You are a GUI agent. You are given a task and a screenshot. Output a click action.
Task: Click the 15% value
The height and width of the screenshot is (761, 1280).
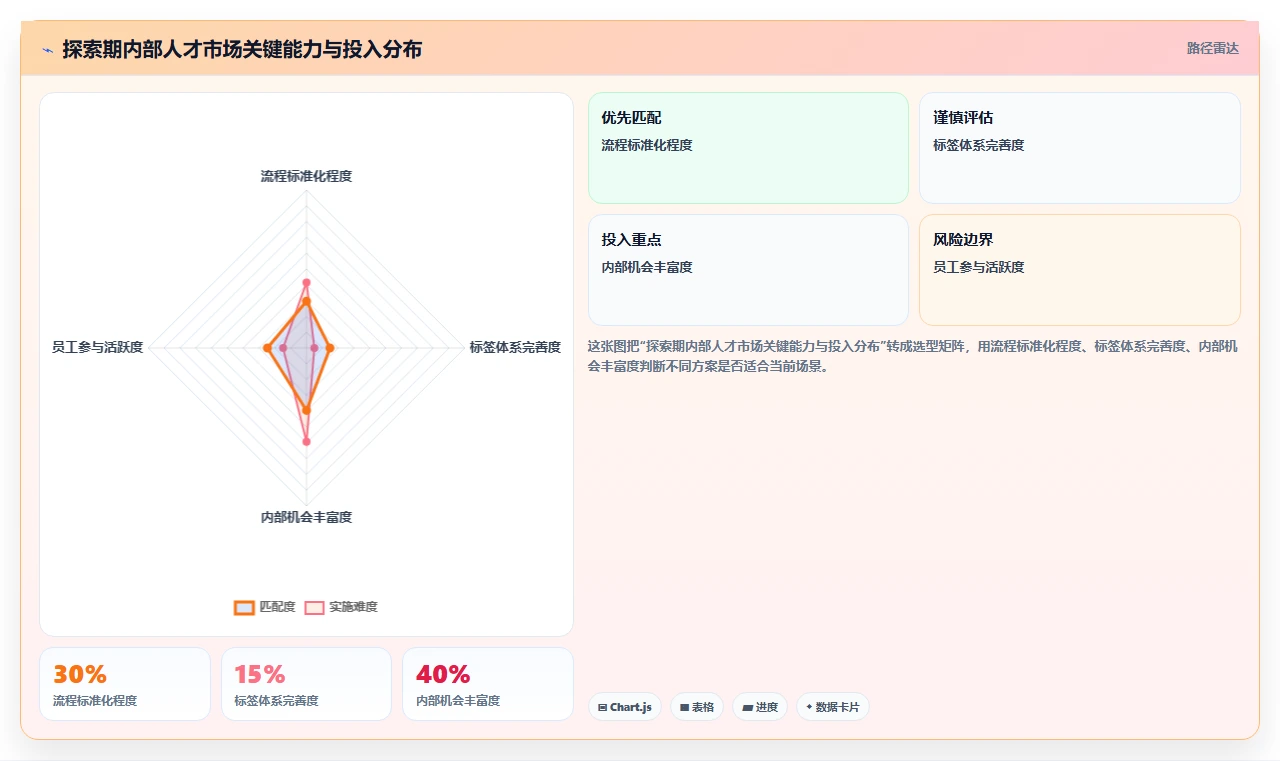click(260, 674)
